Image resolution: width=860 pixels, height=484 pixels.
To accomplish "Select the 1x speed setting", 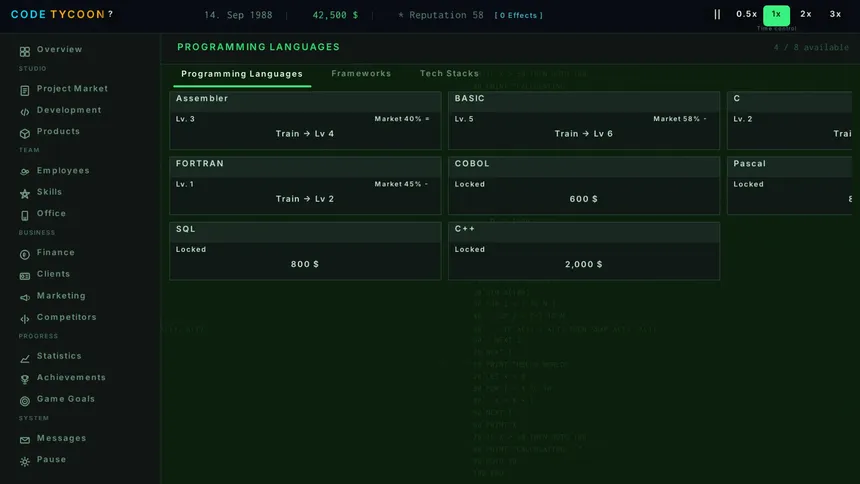I will [x=776, y=15].
